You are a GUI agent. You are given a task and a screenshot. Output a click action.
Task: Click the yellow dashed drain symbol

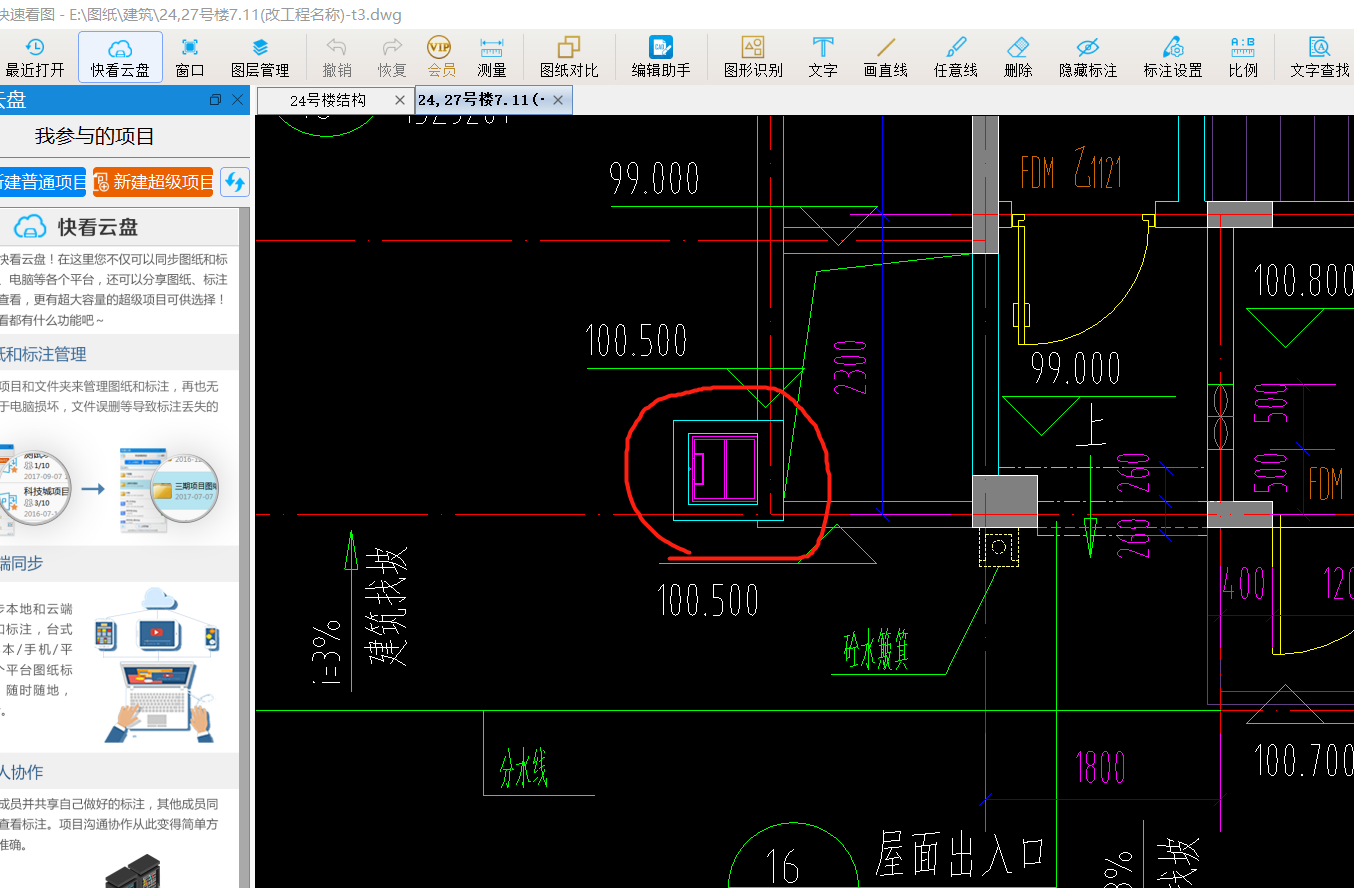pyautogui.click(x=999, y=547)
